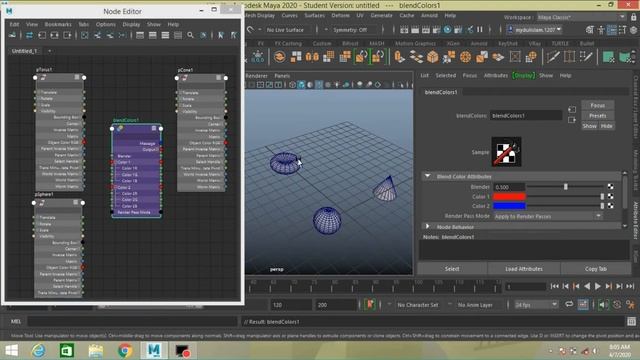The width and height of the screenshot is (640, 360).
Task: Click the map checker button for Color 1
Action: 611,196
